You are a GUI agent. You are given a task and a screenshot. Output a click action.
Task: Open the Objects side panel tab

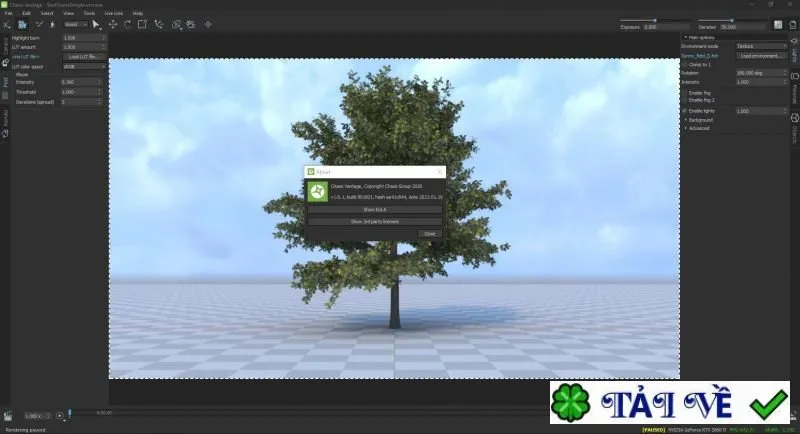tap(794, 128)
